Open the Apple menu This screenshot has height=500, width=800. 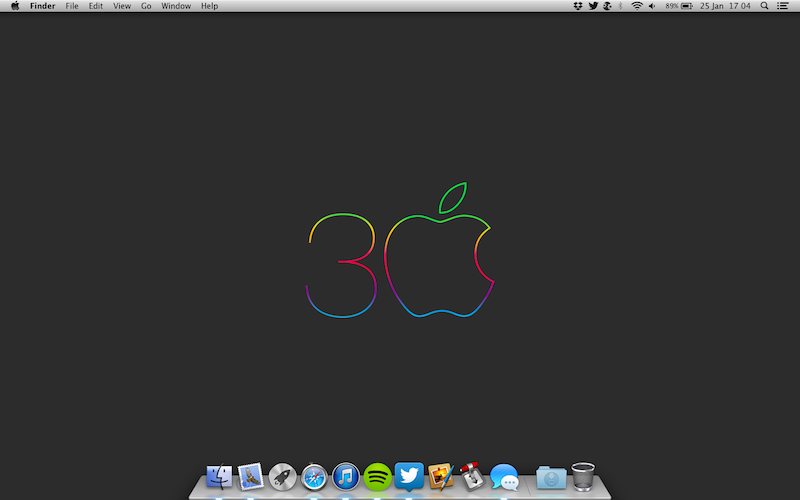click(15, 6)
